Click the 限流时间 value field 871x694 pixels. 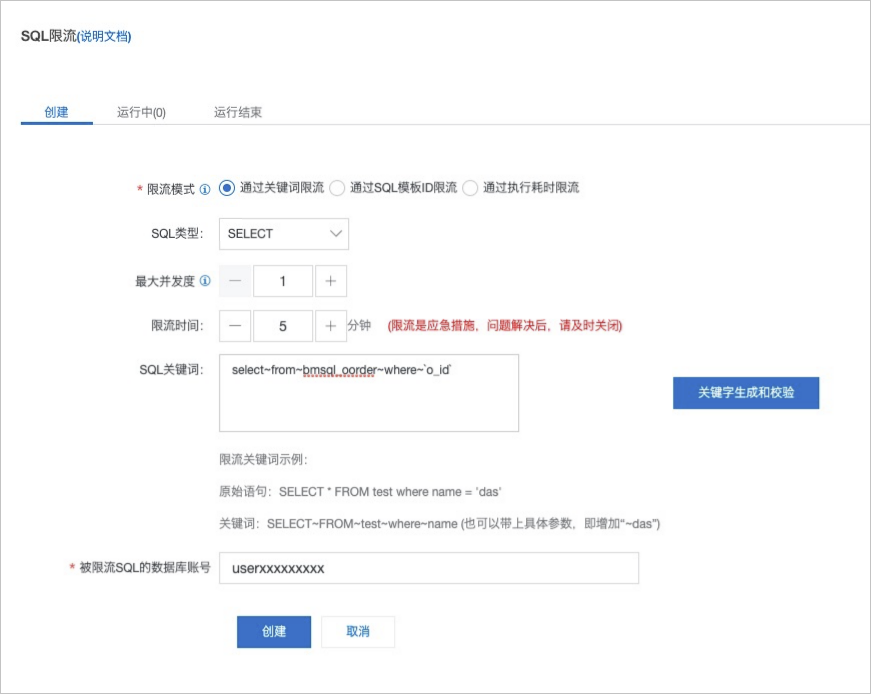[283, 326]
